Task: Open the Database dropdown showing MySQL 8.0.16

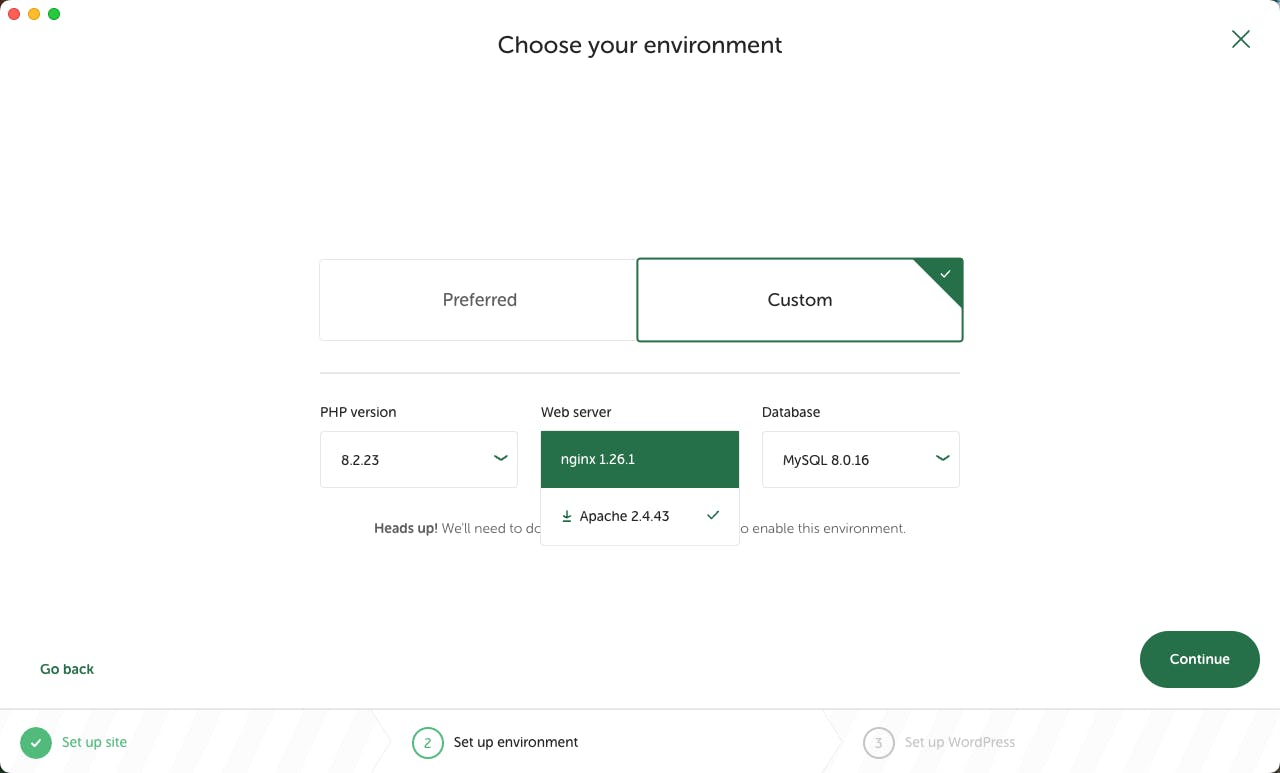Action: (860, 460)
